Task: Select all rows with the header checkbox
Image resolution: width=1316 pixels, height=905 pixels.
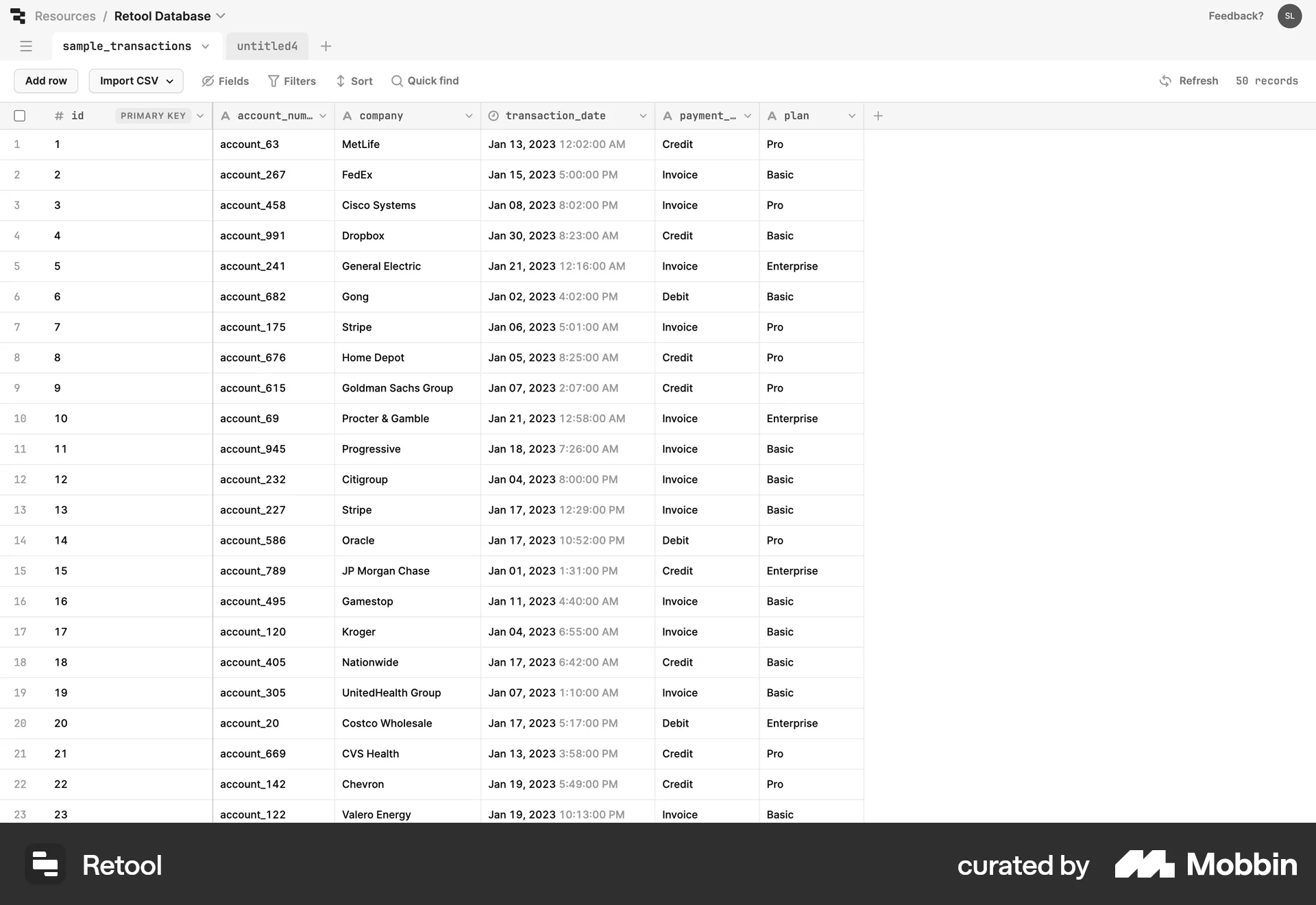Action: pyautogui.click(x=19, y=115)
